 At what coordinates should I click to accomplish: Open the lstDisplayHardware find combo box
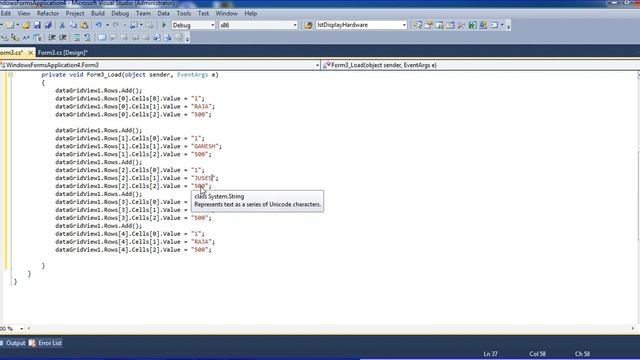click(361, 25)
